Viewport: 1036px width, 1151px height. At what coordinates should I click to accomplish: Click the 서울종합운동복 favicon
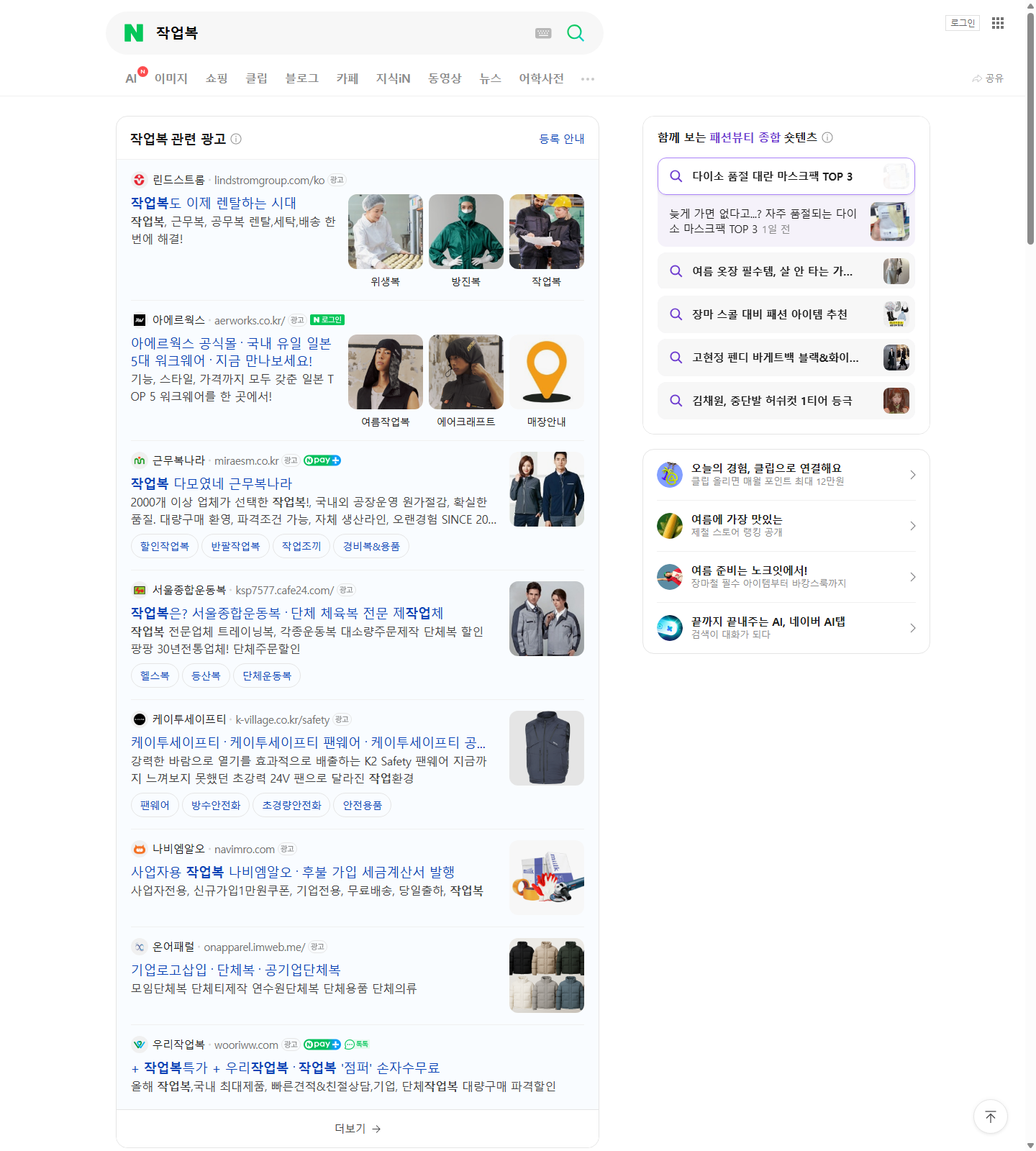(x=140, y=590)
